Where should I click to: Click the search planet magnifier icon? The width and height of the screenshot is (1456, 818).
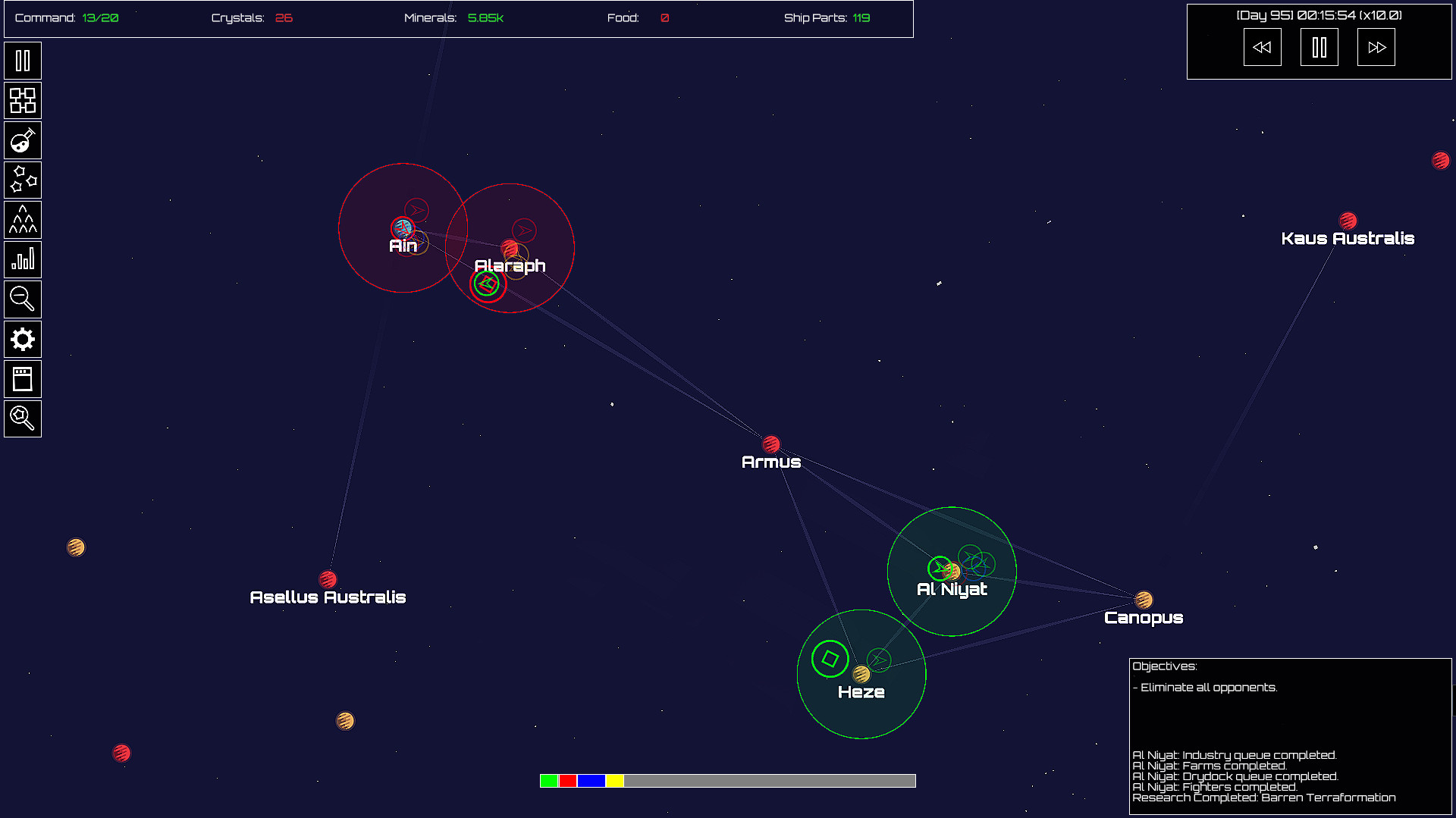[23, 418]
